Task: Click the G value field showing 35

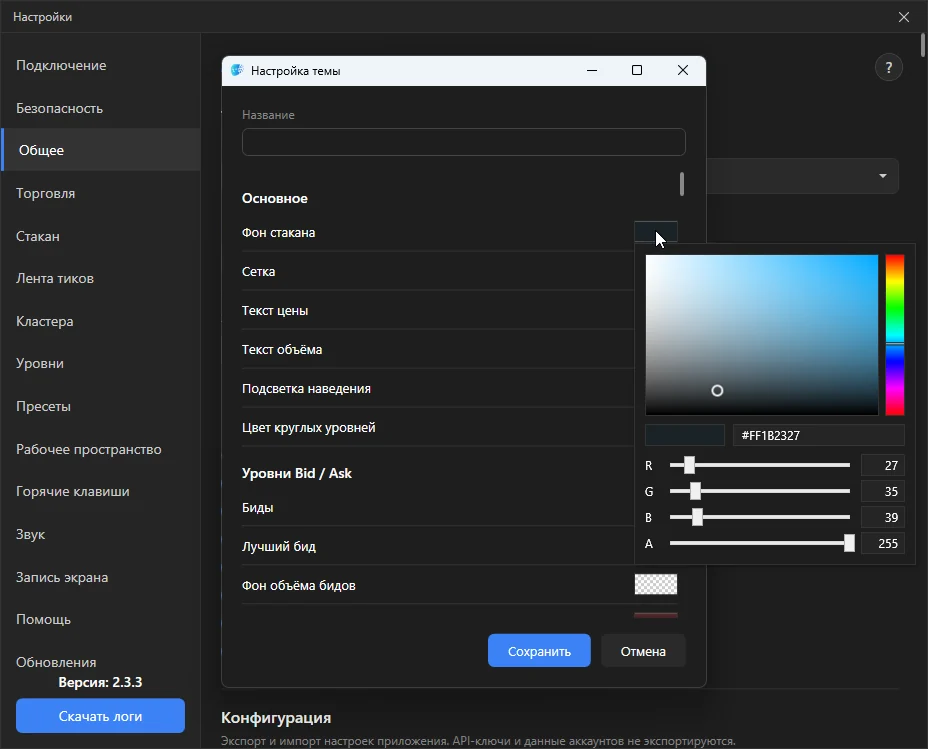Action: click(882, 492)
